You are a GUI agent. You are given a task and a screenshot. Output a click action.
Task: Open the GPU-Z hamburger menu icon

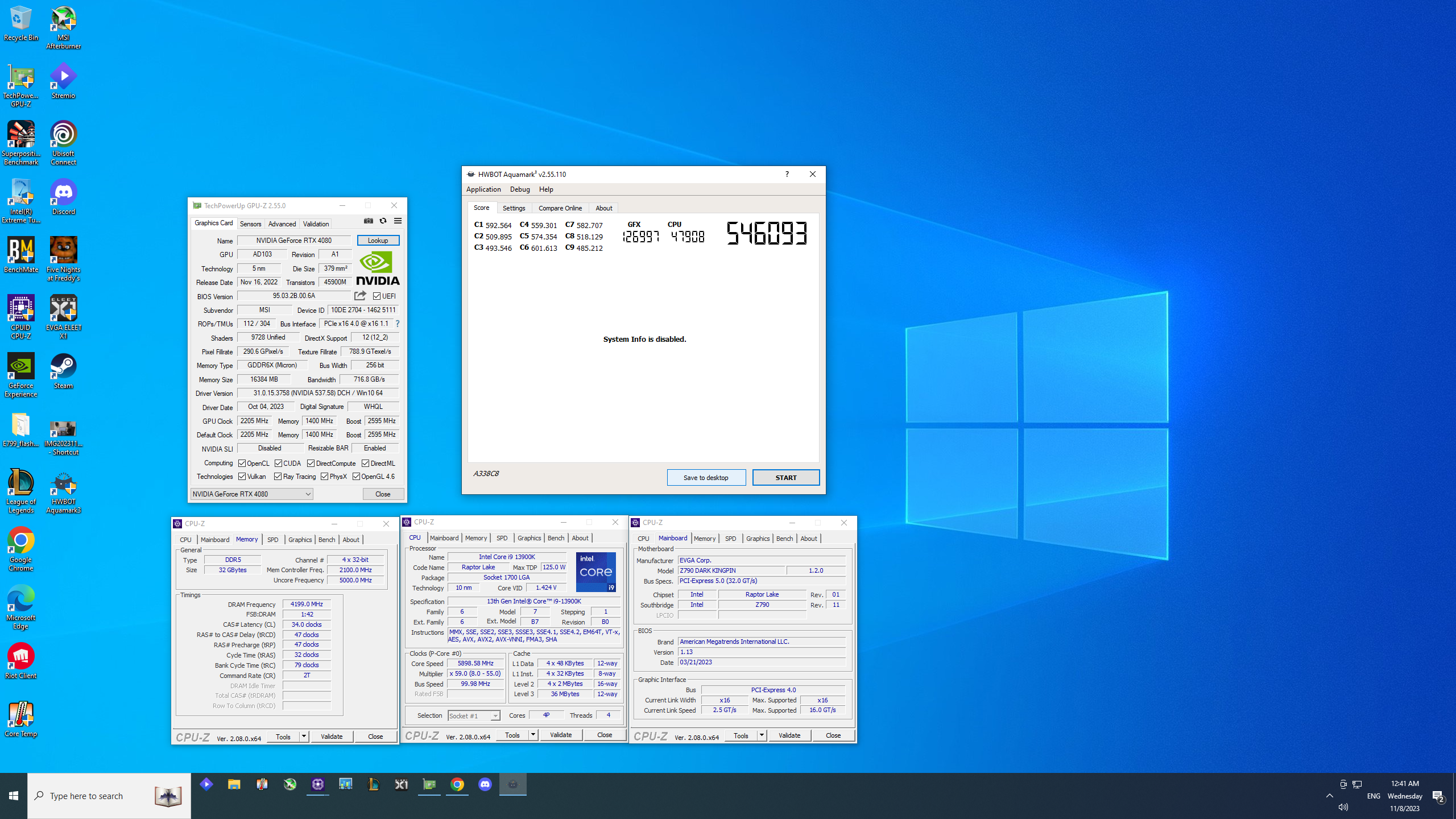click(x=398, y=221)
